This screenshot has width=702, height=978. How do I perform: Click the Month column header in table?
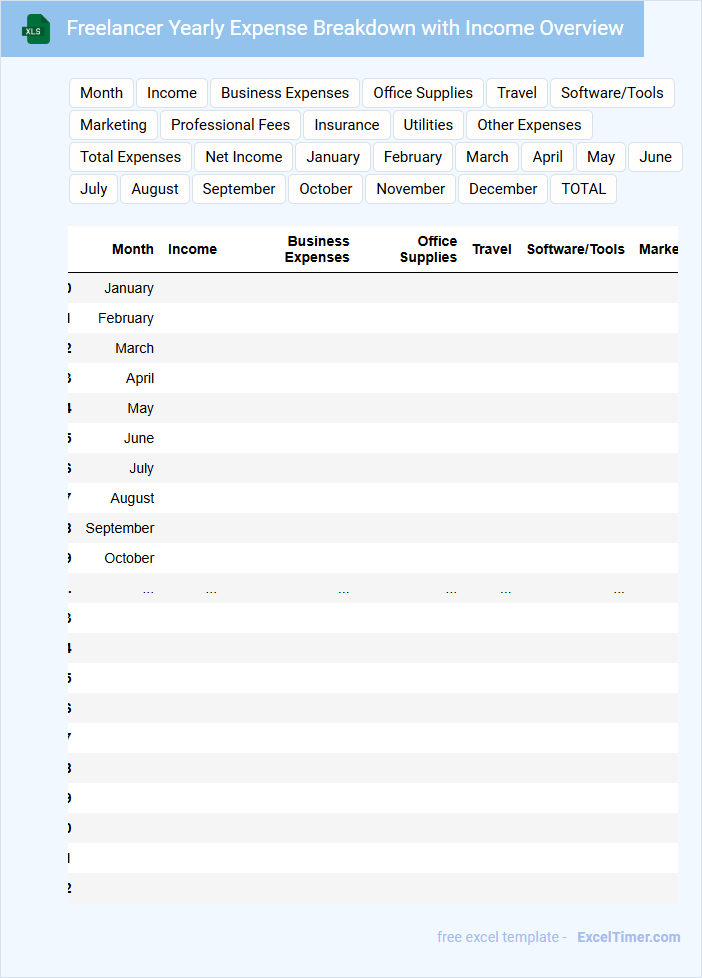[x=133, y=249]
